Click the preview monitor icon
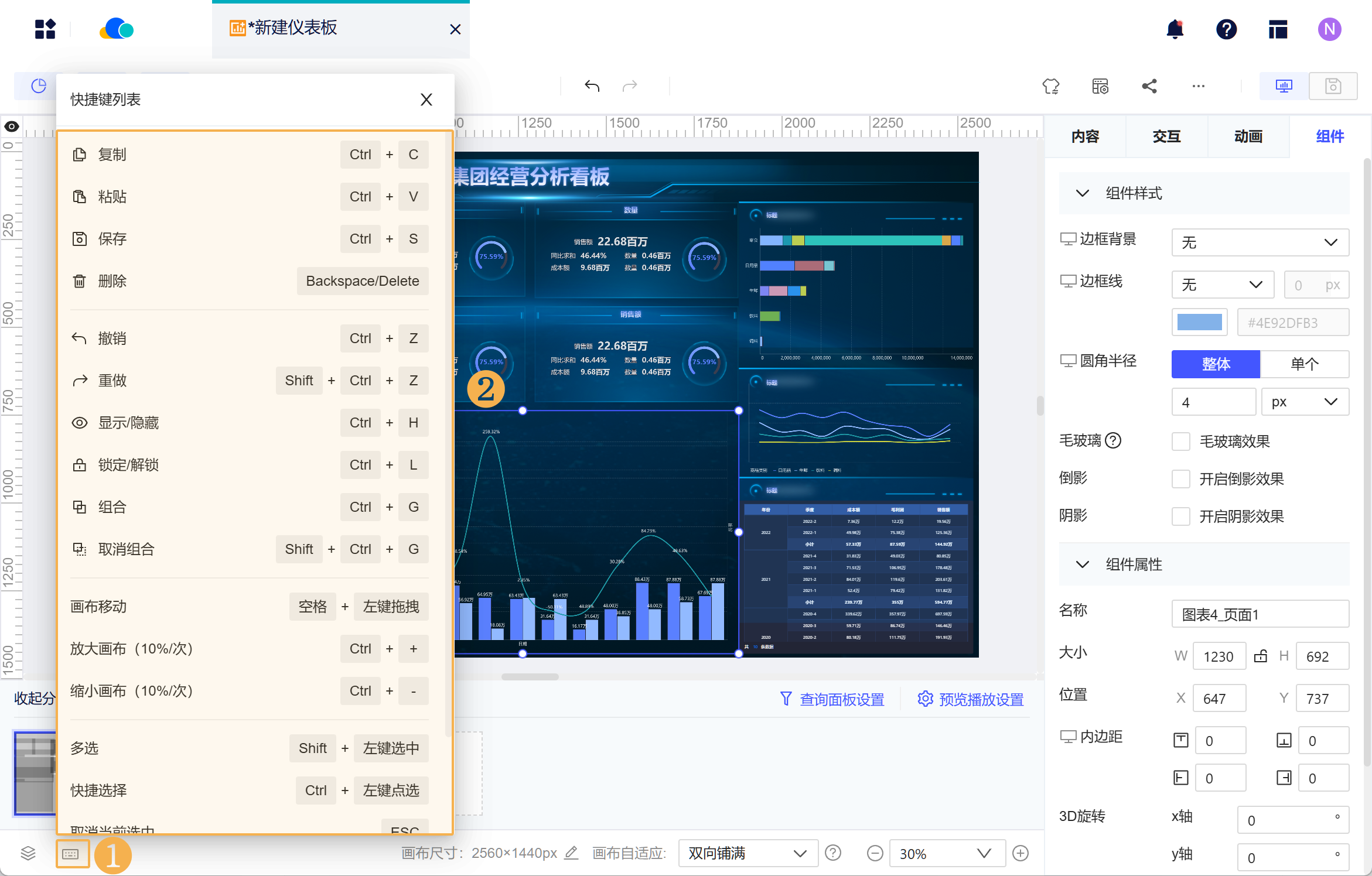Screen dimensions: 1372x876 pos(1284,86)
